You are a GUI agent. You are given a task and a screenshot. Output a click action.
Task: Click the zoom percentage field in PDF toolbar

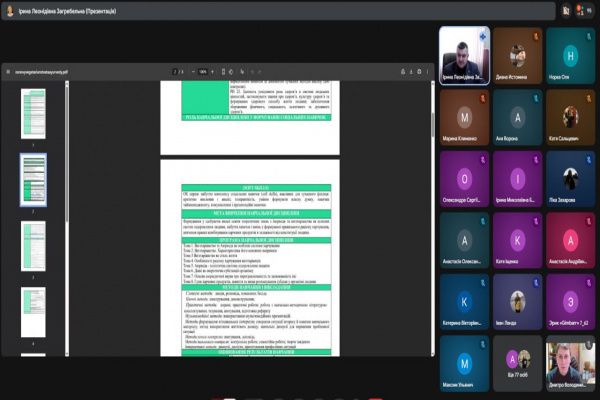pos(204,72)
